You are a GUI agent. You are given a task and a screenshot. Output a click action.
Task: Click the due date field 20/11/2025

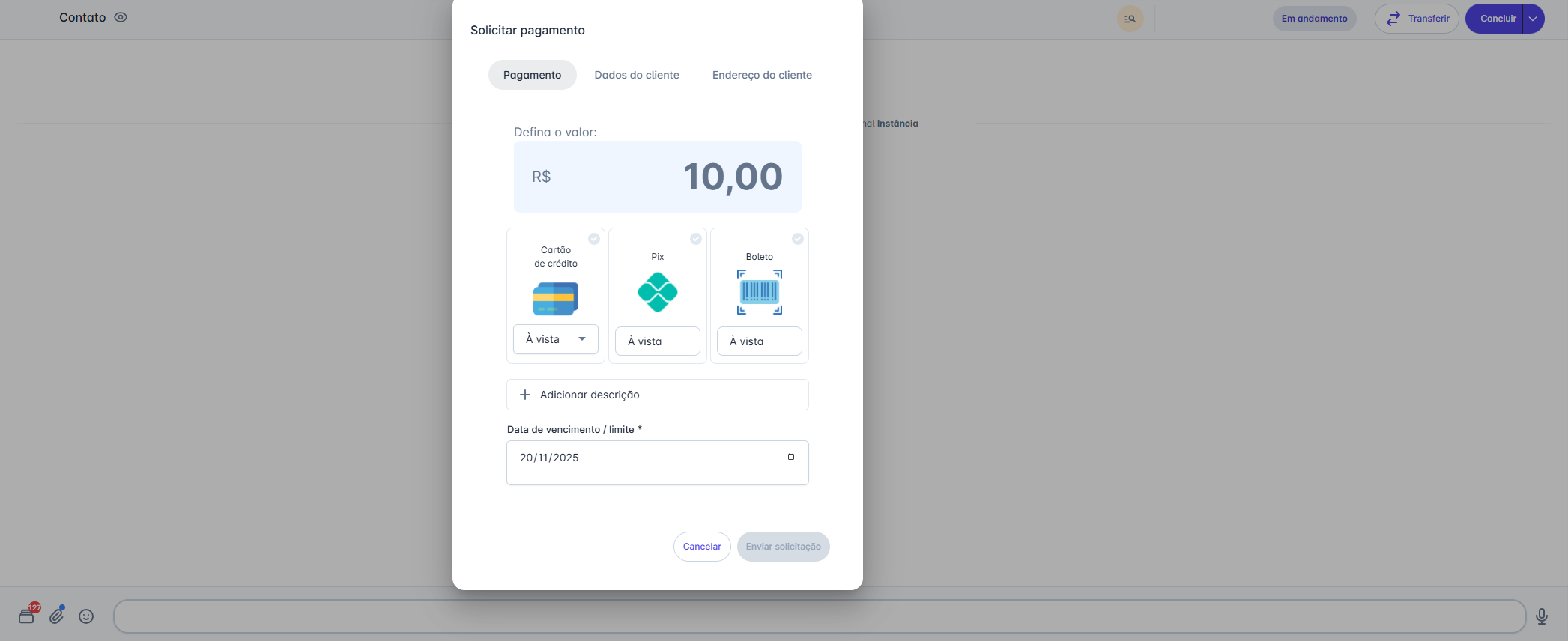pyautogui.click(x=658, y=463)
